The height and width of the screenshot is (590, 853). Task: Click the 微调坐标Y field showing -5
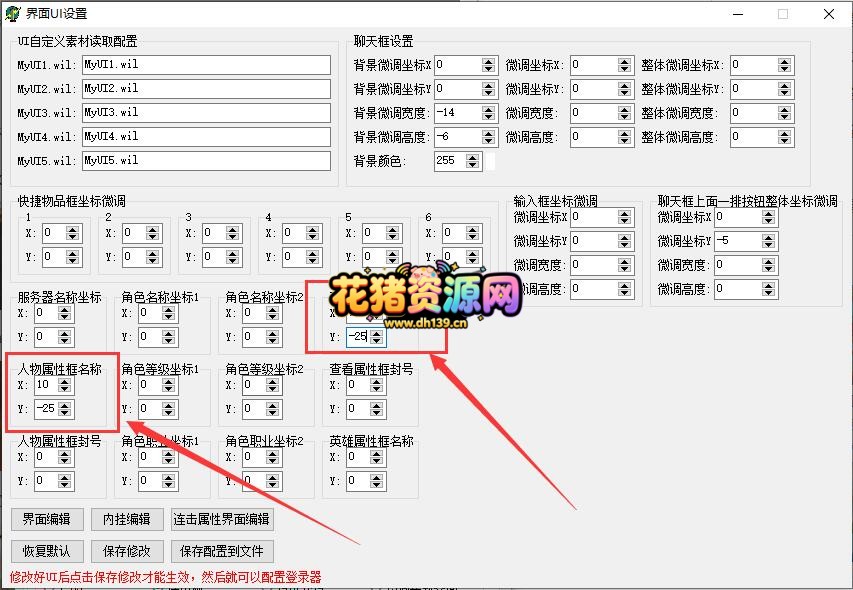coord(738,241)
